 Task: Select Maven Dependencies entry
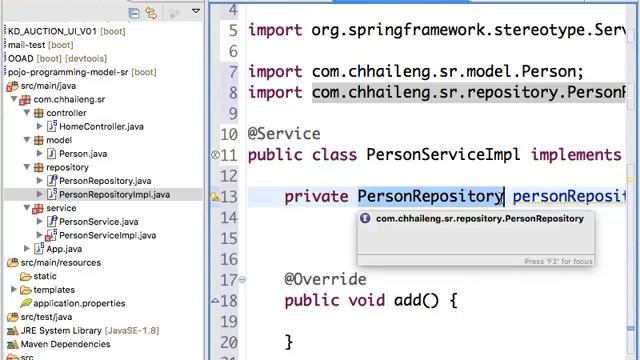(x=65, y=344)
